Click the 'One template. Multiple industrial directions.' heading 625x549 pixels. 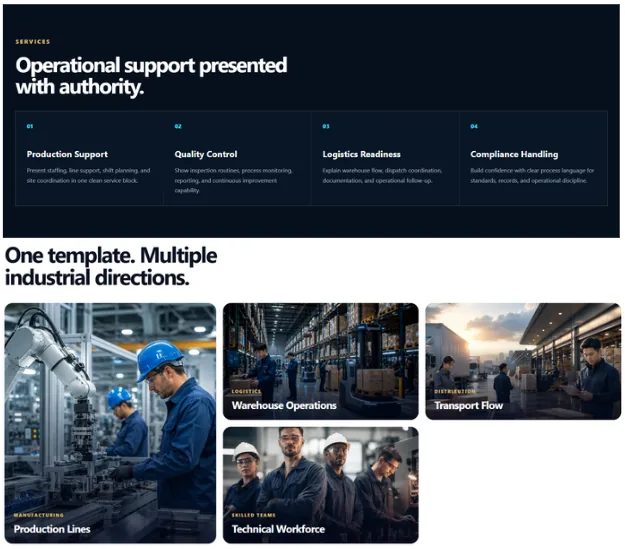pos(111,266)
